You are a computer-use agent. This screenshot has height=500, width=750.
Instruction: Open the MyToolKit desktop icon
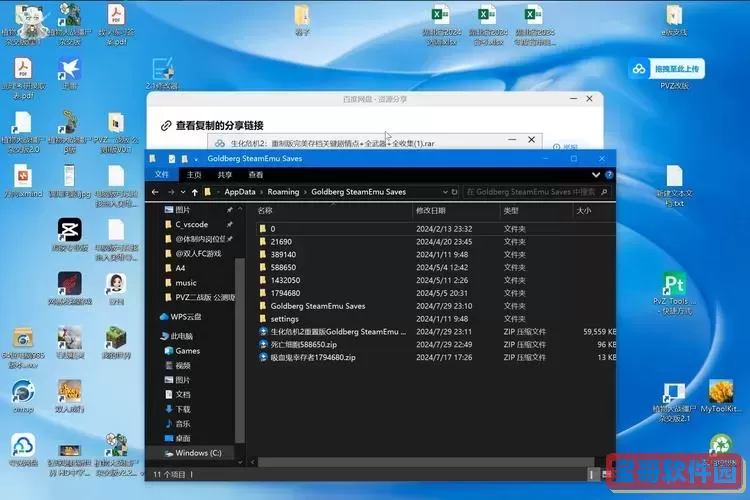click(x=721, y=396)
